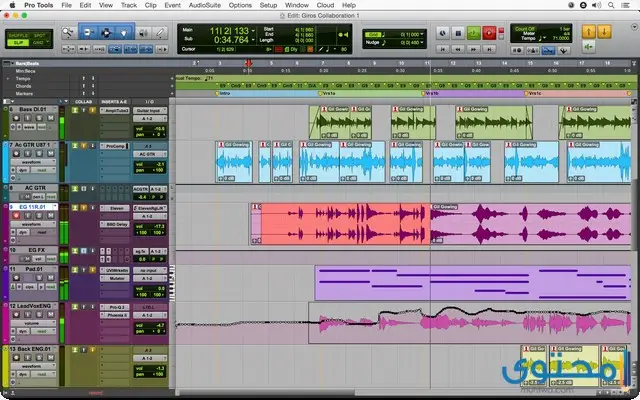Select SPOT edit mode
Screen dimensions: 640x400
40,36
